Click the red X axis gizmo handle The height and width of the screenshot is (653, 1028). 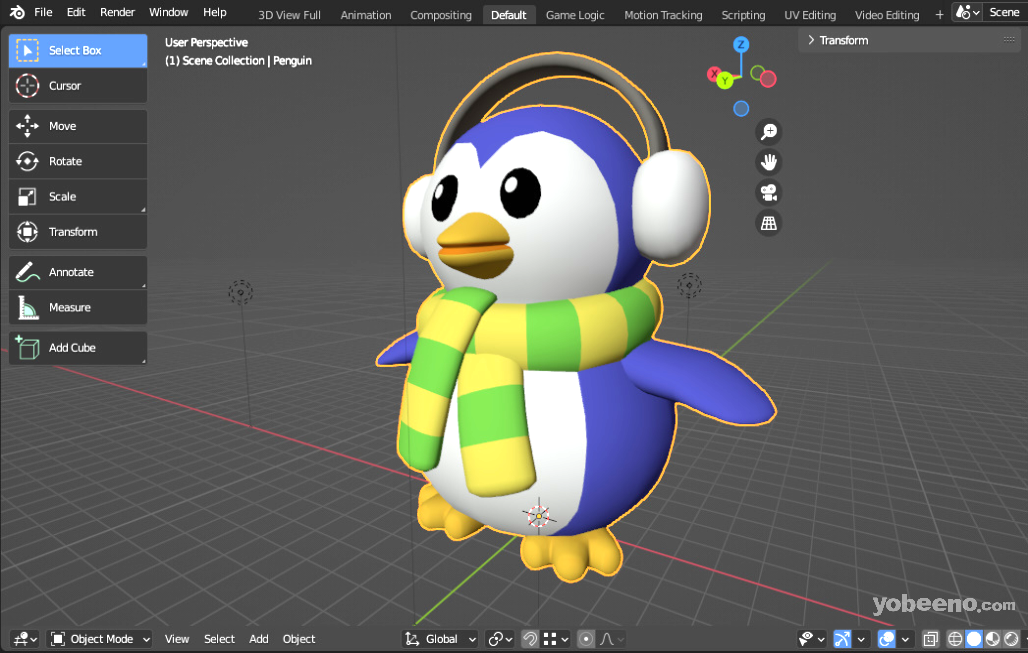coord(713,73)
